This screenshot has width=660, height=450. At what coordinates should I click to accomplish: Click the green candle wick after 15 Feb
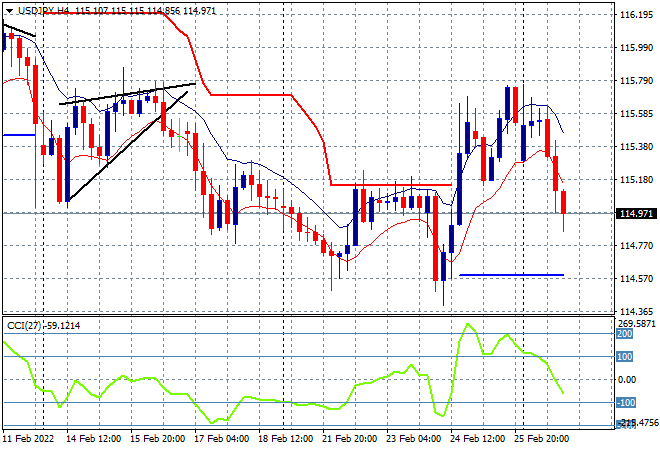click(180, 135)
